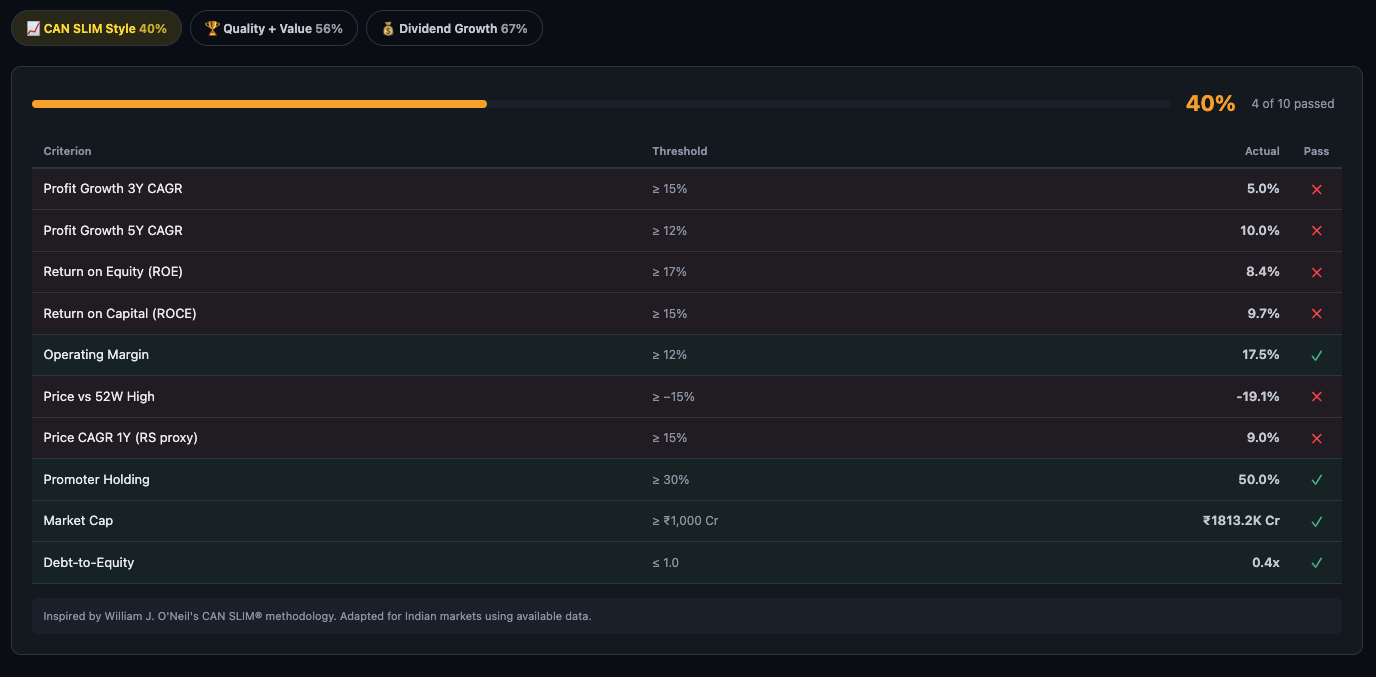Click the 4 of 10 passed summary text
The image size is (1376, 677).
(1292, 104)
